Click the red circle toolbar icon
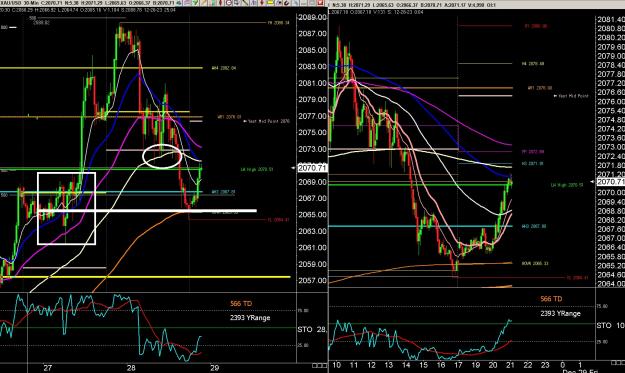Image resolution: width=625 pixels, height=373 pixels. [229, 2]
